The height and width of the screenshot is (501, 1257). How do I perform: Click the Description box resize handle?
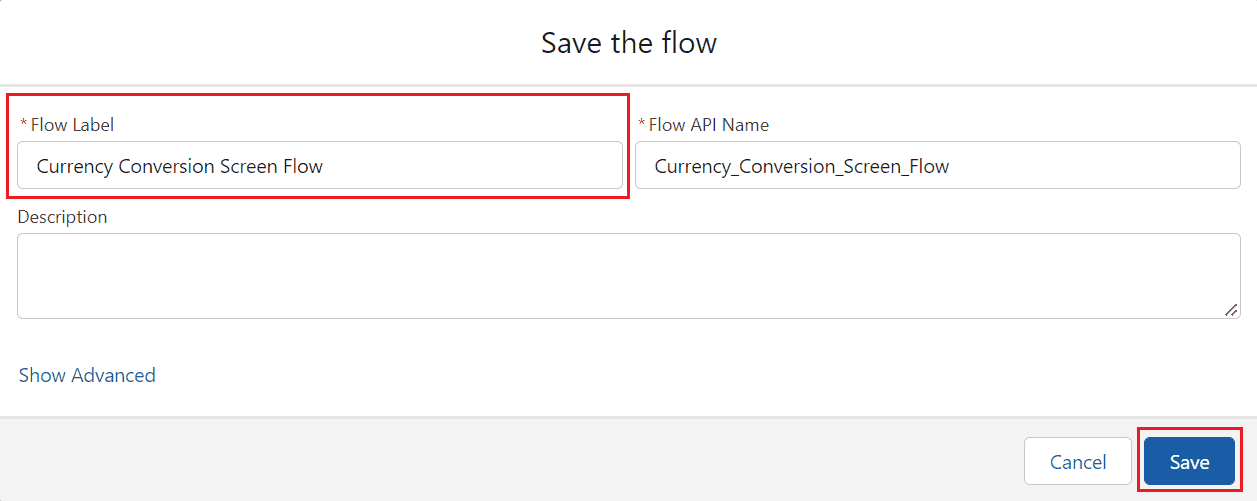pyautogui.click(x=1232, y=310)
